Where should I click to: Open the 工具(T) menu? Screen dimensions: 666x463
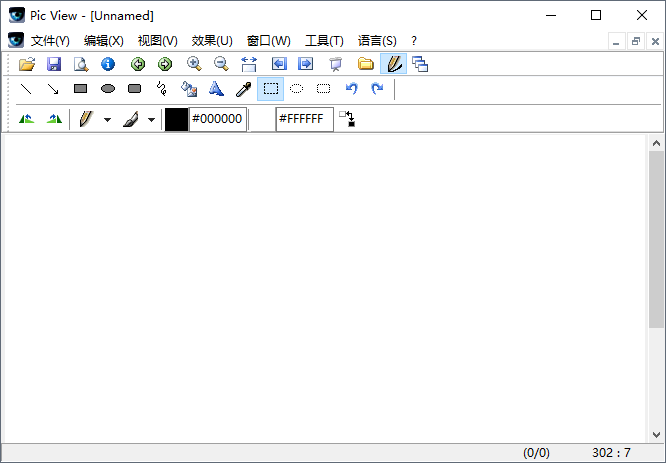coord(324,41)
